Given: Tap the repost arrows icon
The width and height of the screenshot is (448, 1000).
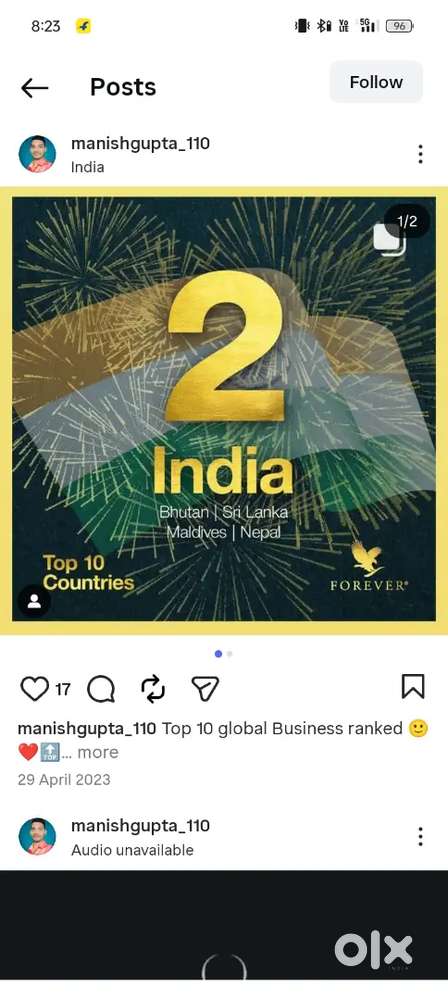Looking at the screenshot, I should pos(153,689).
